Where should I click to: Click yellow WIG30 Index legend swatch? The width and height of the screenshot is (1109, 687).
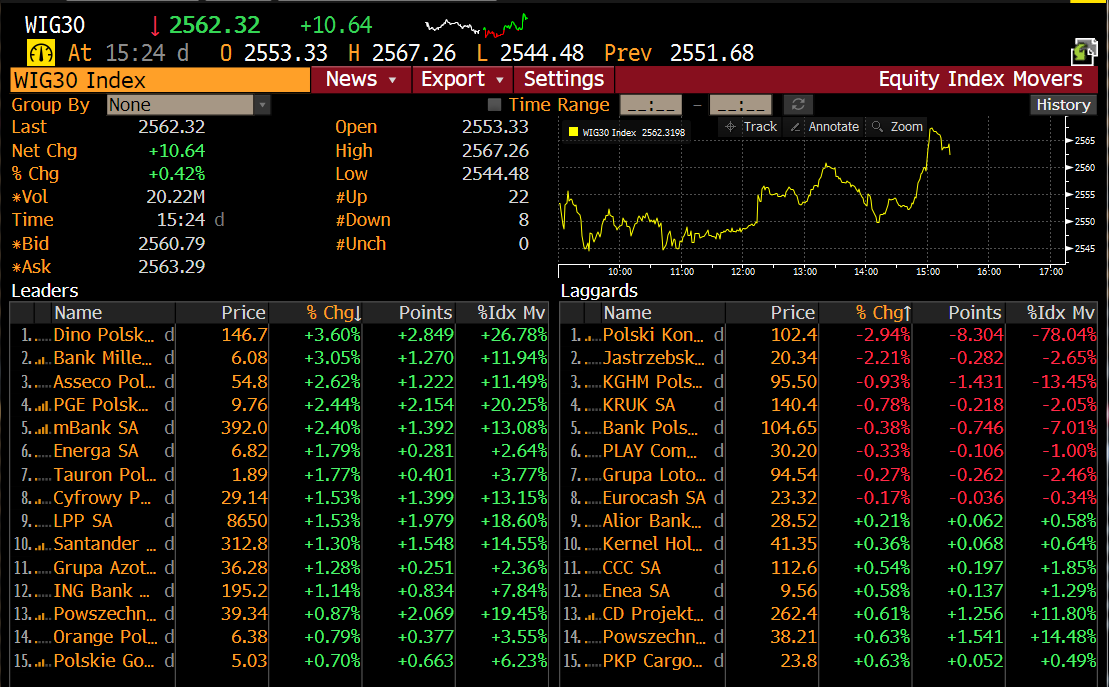[574, 132]
